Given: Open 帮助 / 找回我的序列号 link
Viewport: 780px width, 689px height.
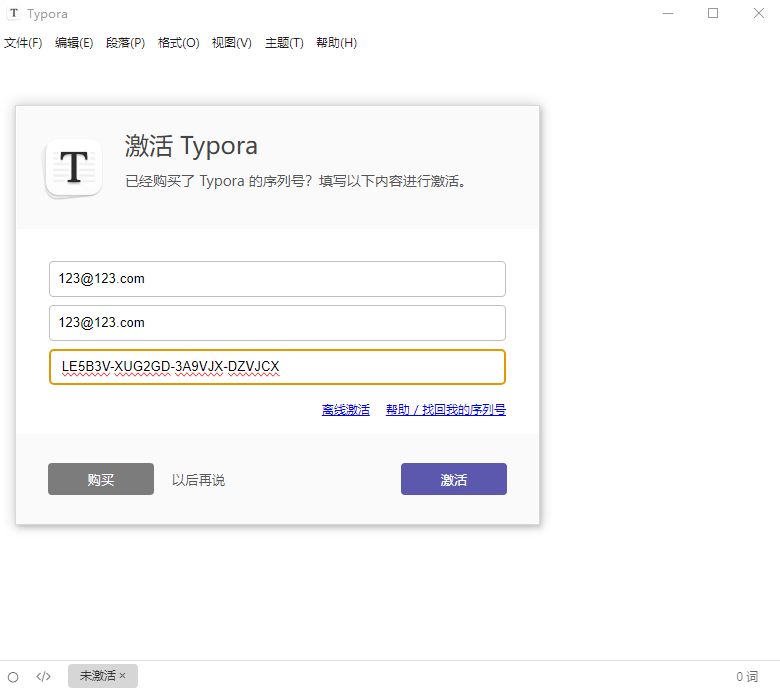Looking at the screenshot, I should [x=446, y=410].
